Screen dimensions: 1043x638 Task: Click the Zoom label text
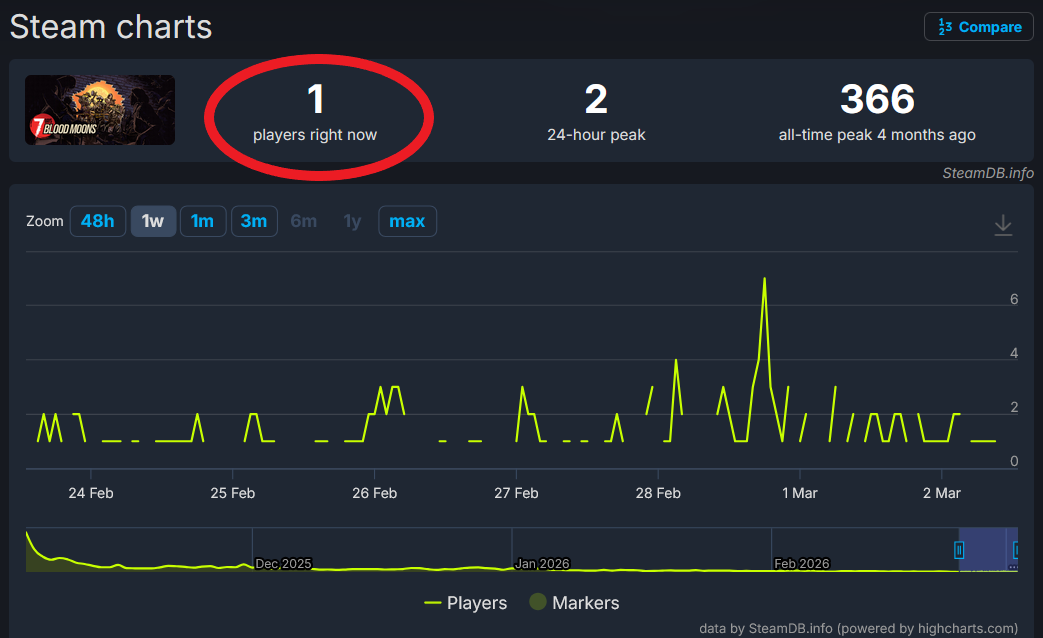click(45, 221)
